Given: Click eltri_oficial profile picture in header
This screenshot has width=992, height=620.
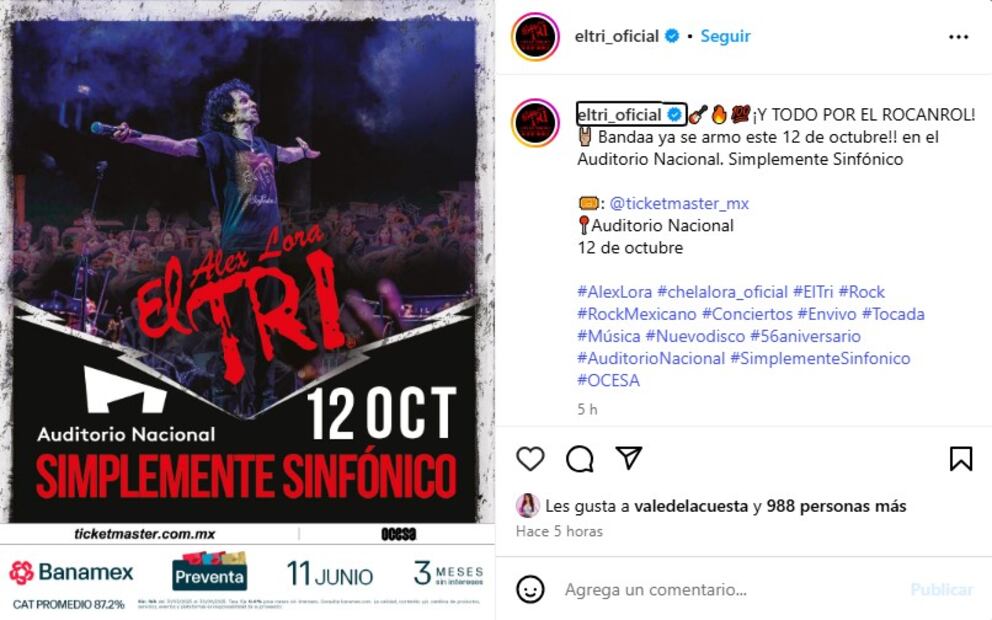Looking at the screenshot, I should 535,37.
